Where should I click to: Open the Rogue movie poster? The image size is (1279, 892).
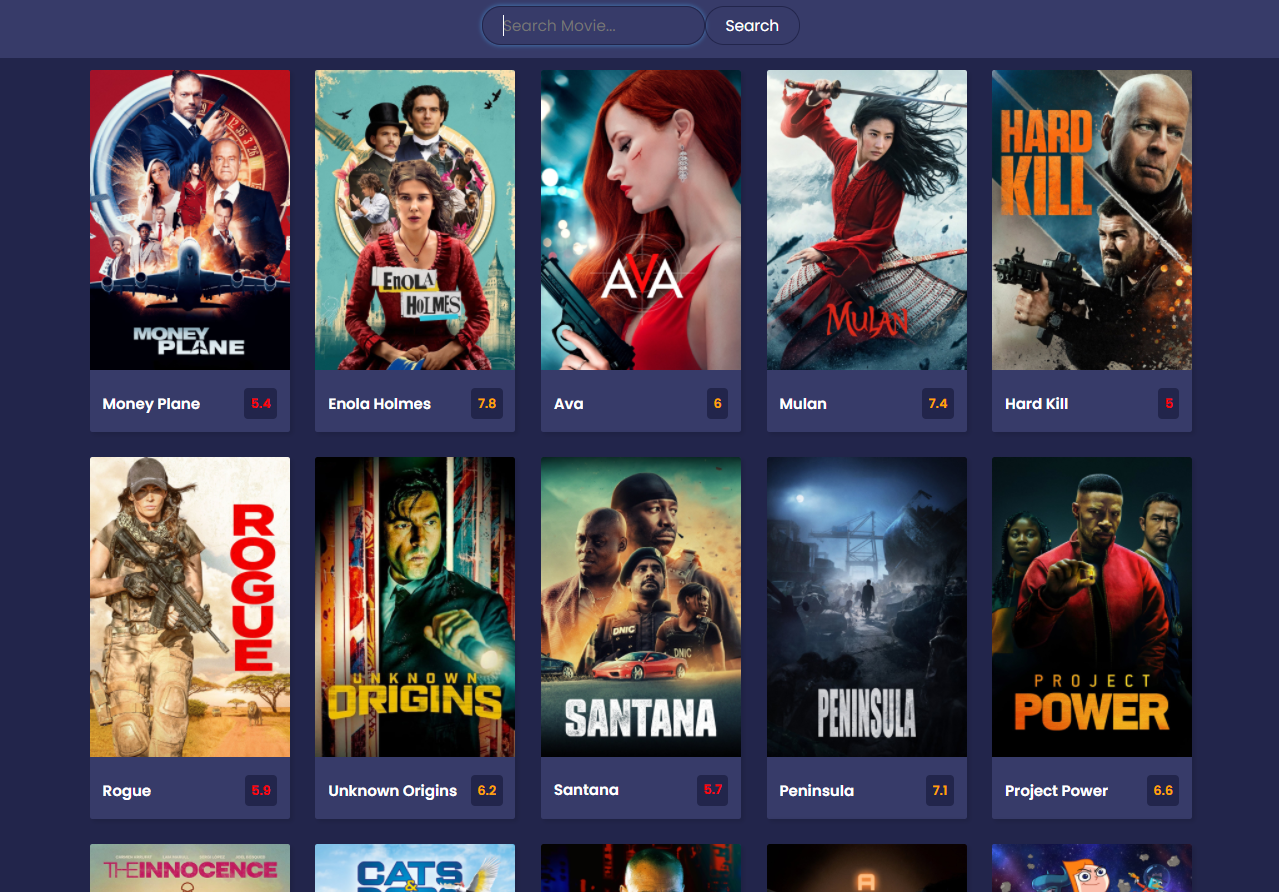tap(190, 607)
